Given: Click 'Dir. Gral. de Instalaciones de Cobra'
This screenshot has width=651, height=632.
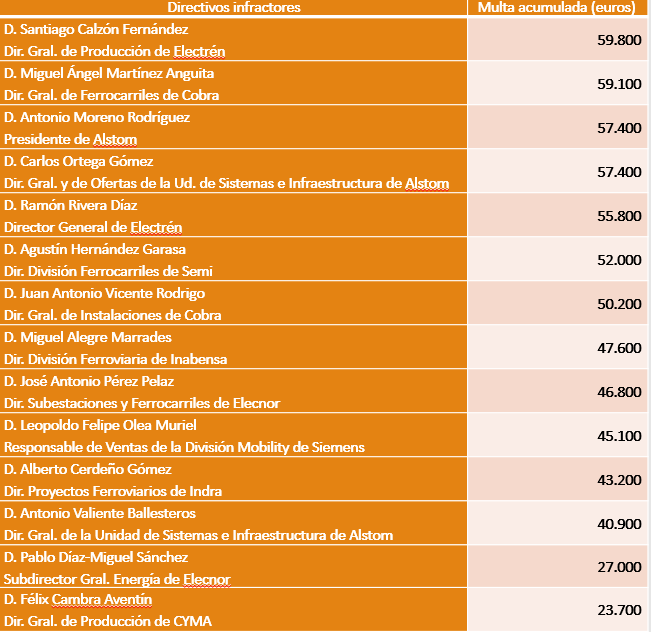Looking at the screenshot, I should [113, 316].
